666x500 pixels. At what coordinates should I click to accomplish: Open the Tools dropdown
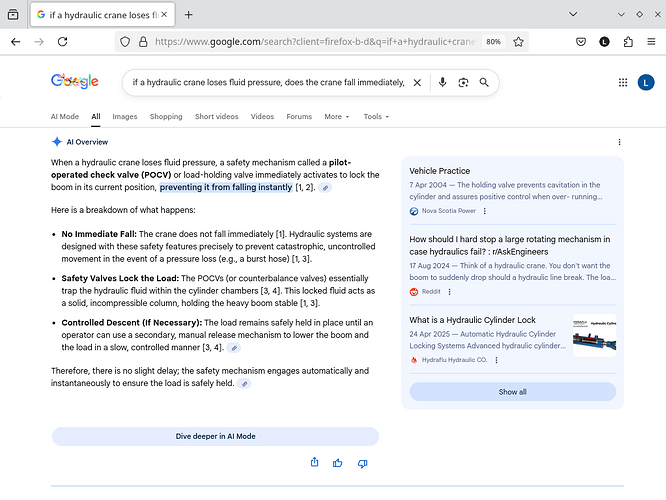[x=376, y=117]
